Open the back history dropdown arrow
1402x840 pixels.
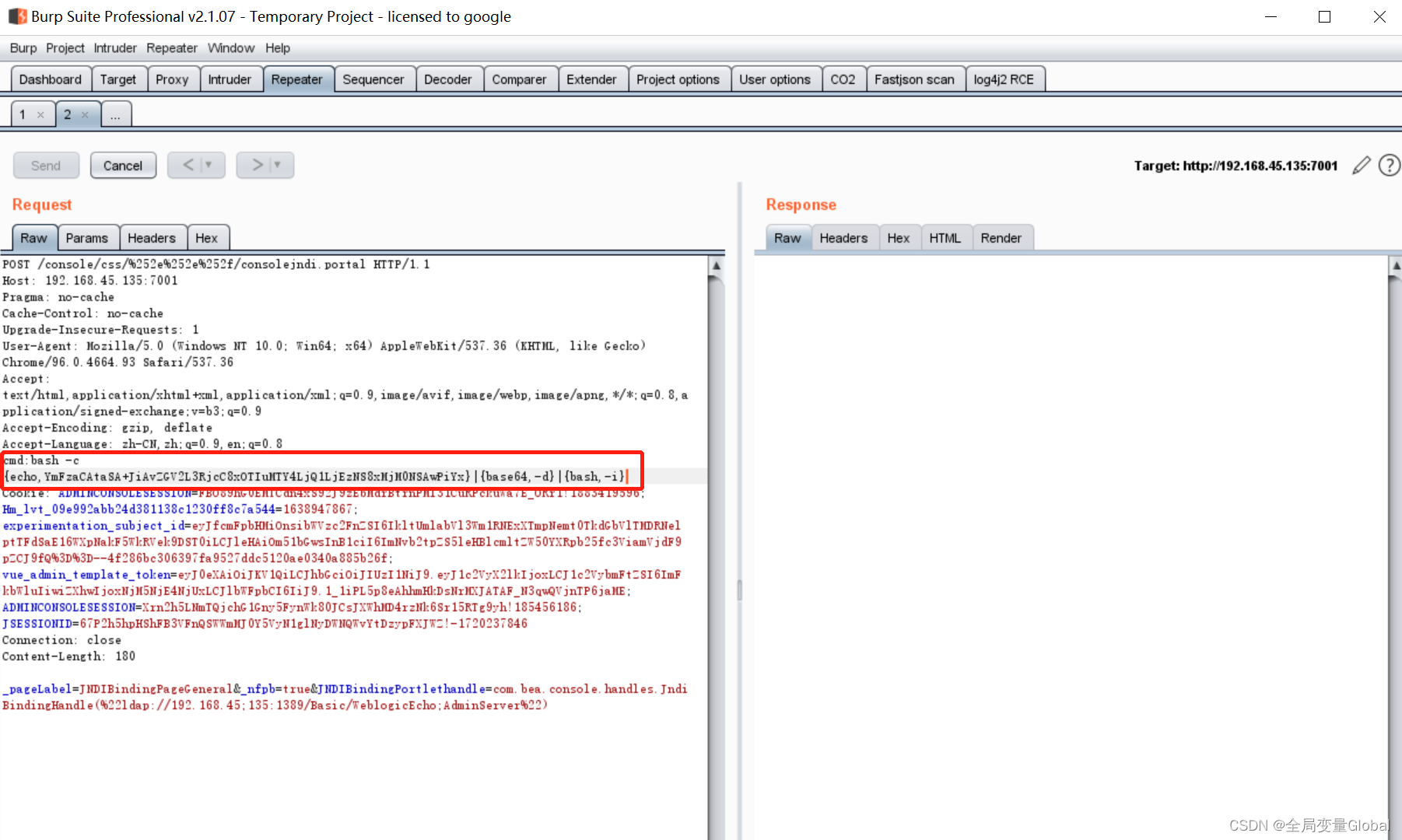[x=209, y=165]
